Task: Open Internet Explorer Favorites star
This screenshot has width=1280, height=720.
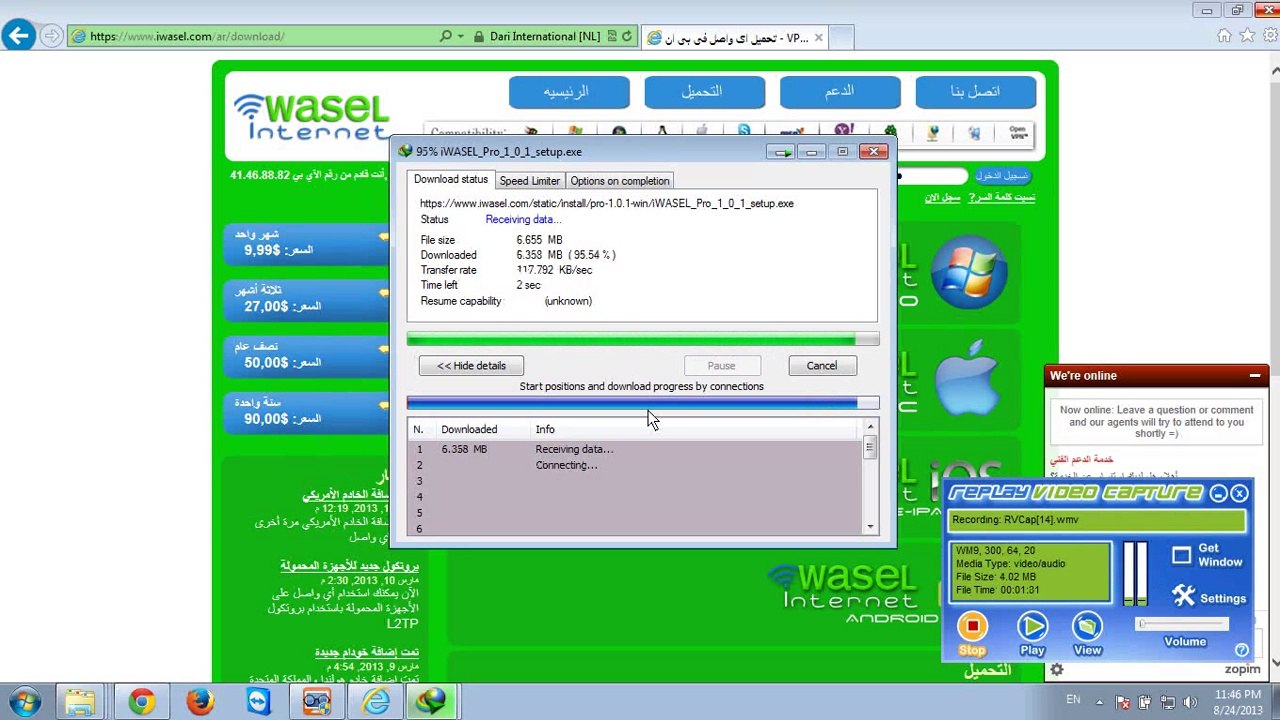Action: [1247, 36]
